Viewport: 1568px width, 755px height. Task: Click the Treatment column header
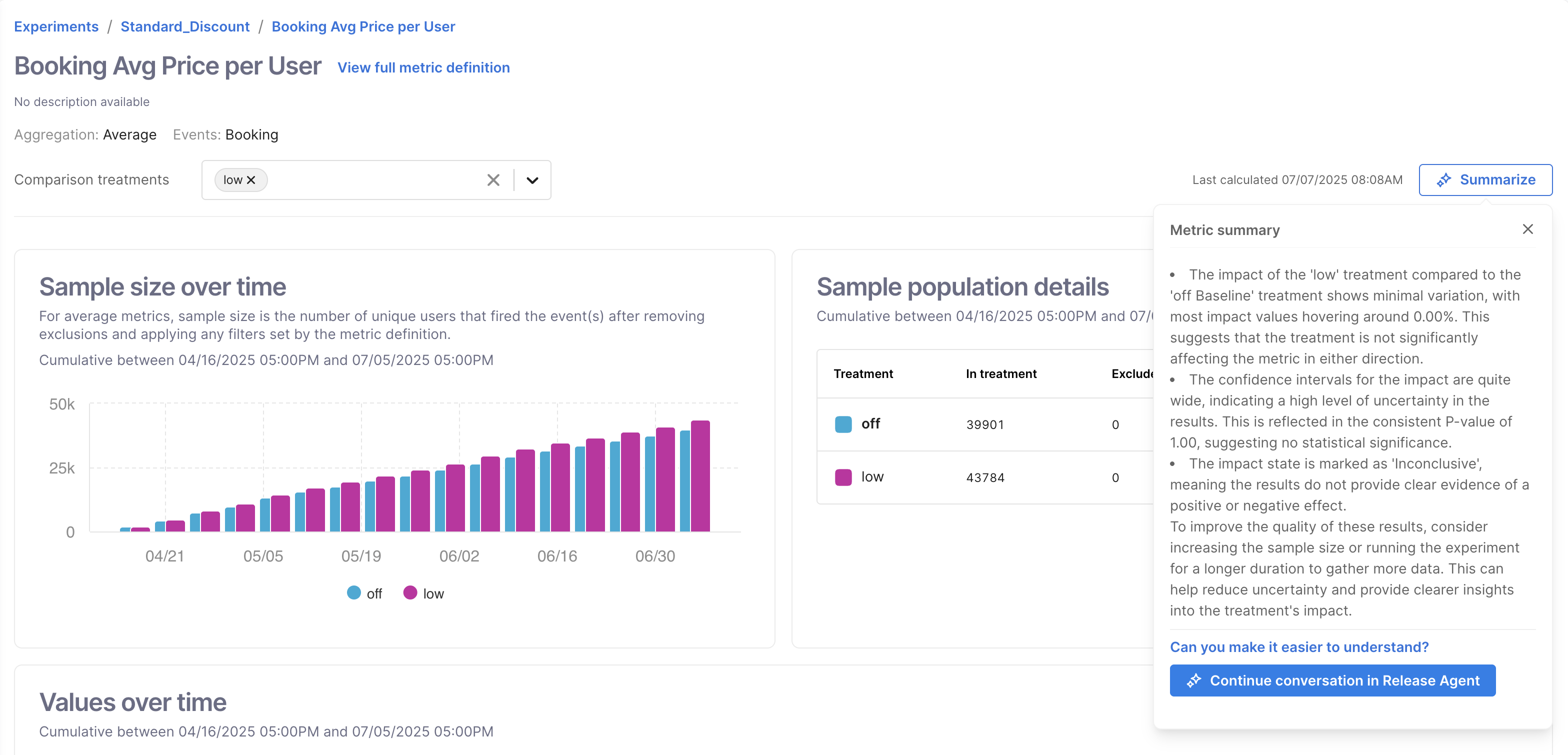point(862,374)
